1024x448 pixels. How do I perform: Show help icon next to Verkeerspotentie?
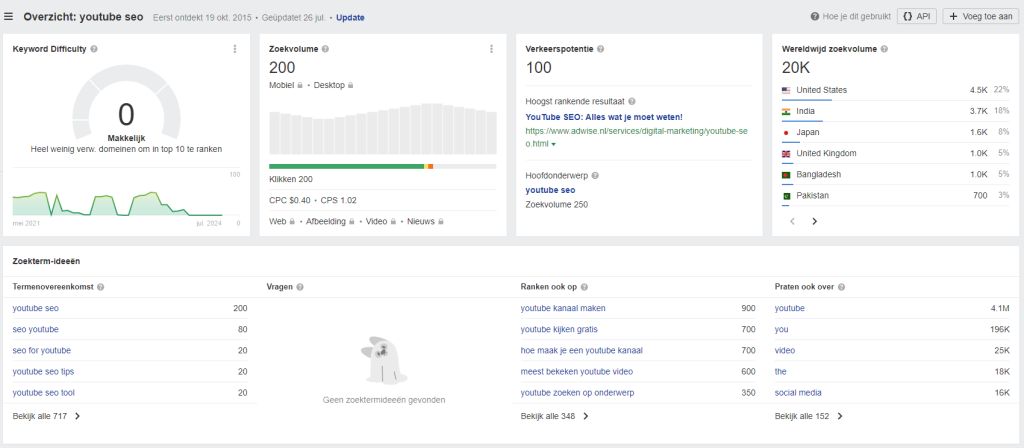[600, 49]
